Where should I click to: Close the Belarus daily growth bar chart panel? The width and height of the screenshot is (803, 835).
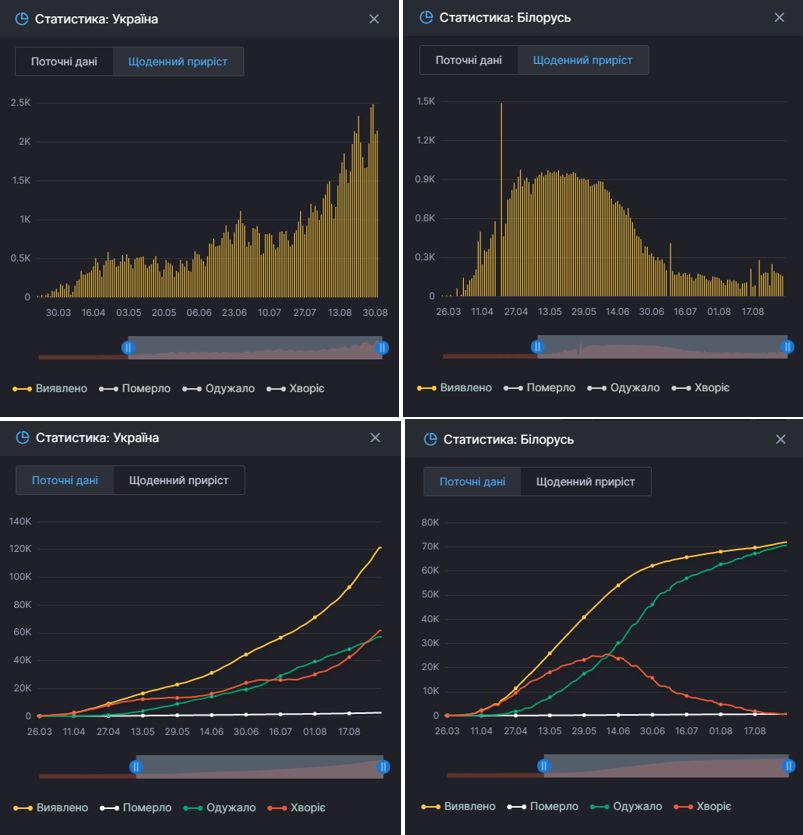tap(780, 18)
